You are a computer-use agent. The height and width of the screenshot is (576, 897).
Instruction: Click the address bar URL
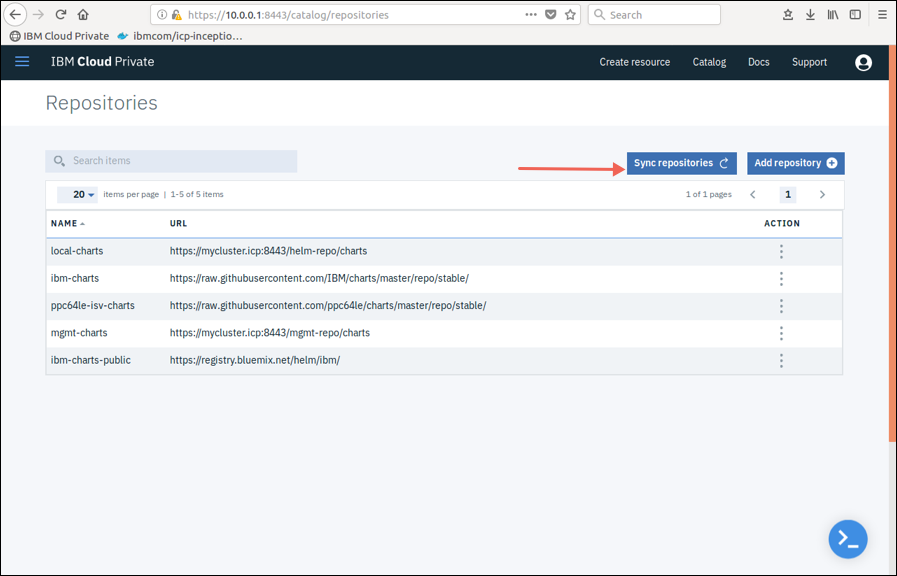click(288, 15)
